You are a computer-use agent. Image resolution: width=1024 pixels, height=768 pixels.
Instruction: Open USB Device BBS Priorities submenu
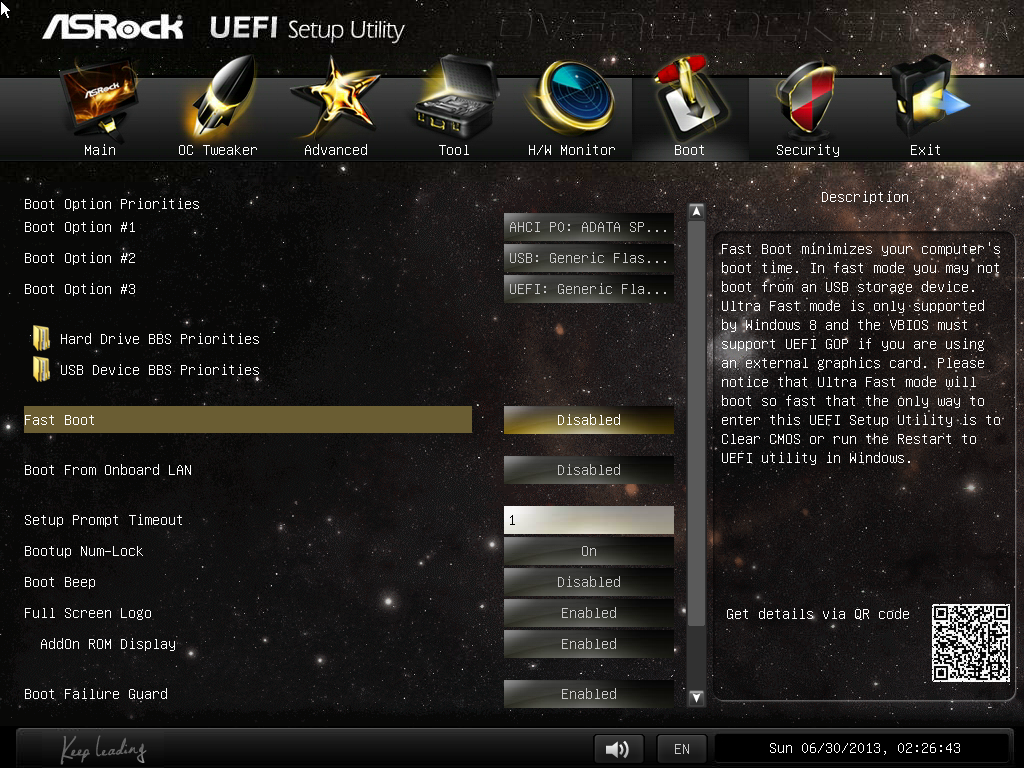159,370
